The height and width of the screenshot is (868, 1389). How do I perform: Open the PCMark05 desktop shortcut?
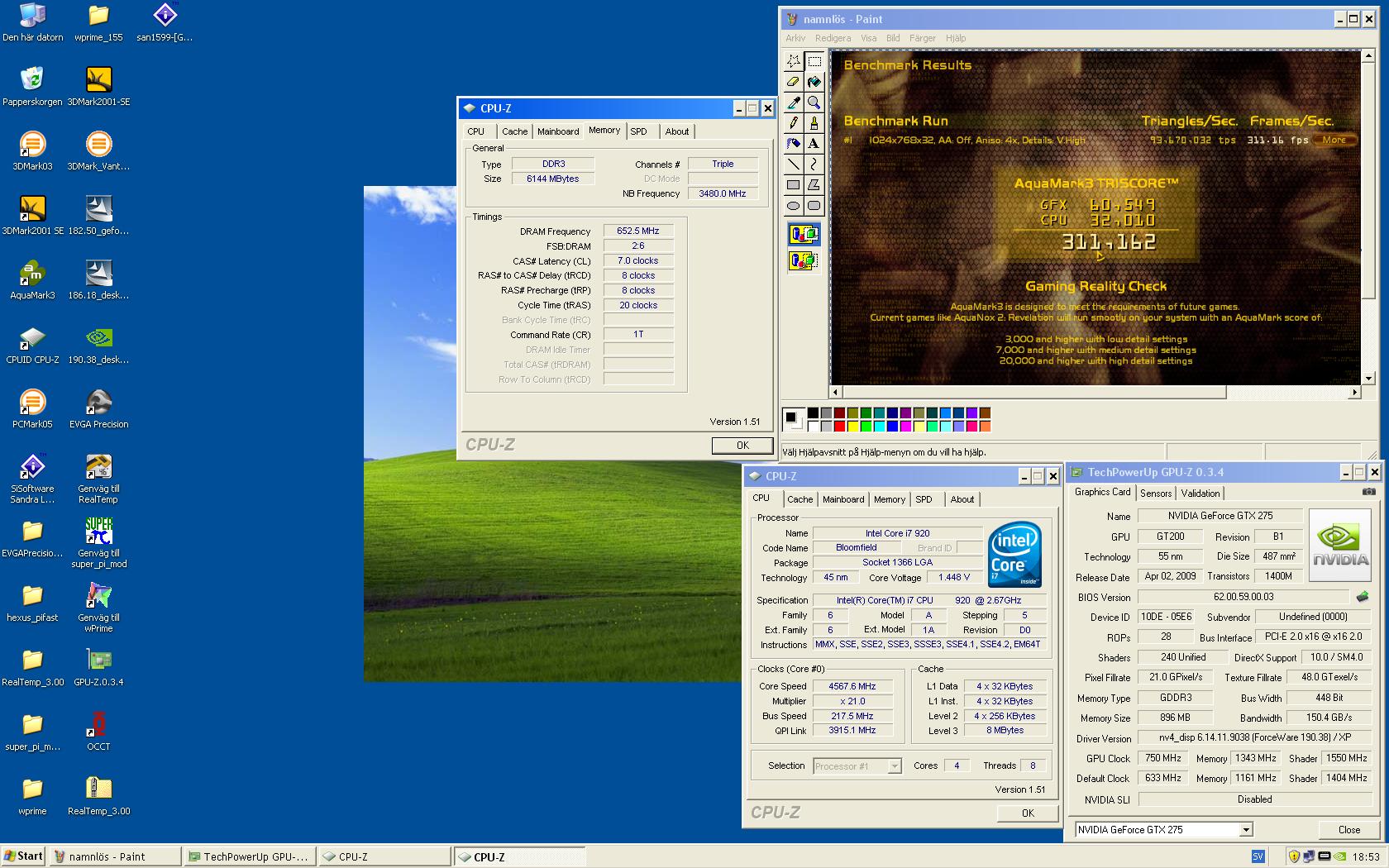32,408
